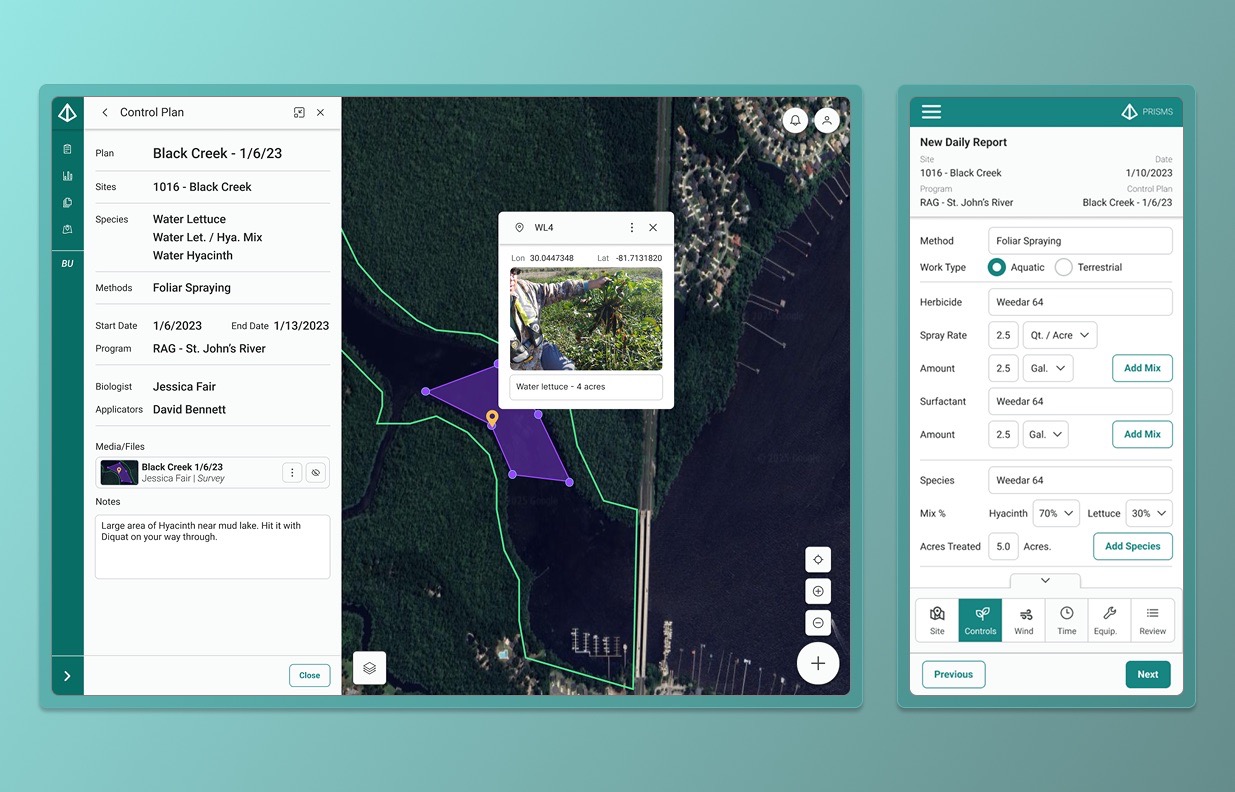
Task: Open the Qt. / Acre unit dropdown
Action: point(1060,335)
